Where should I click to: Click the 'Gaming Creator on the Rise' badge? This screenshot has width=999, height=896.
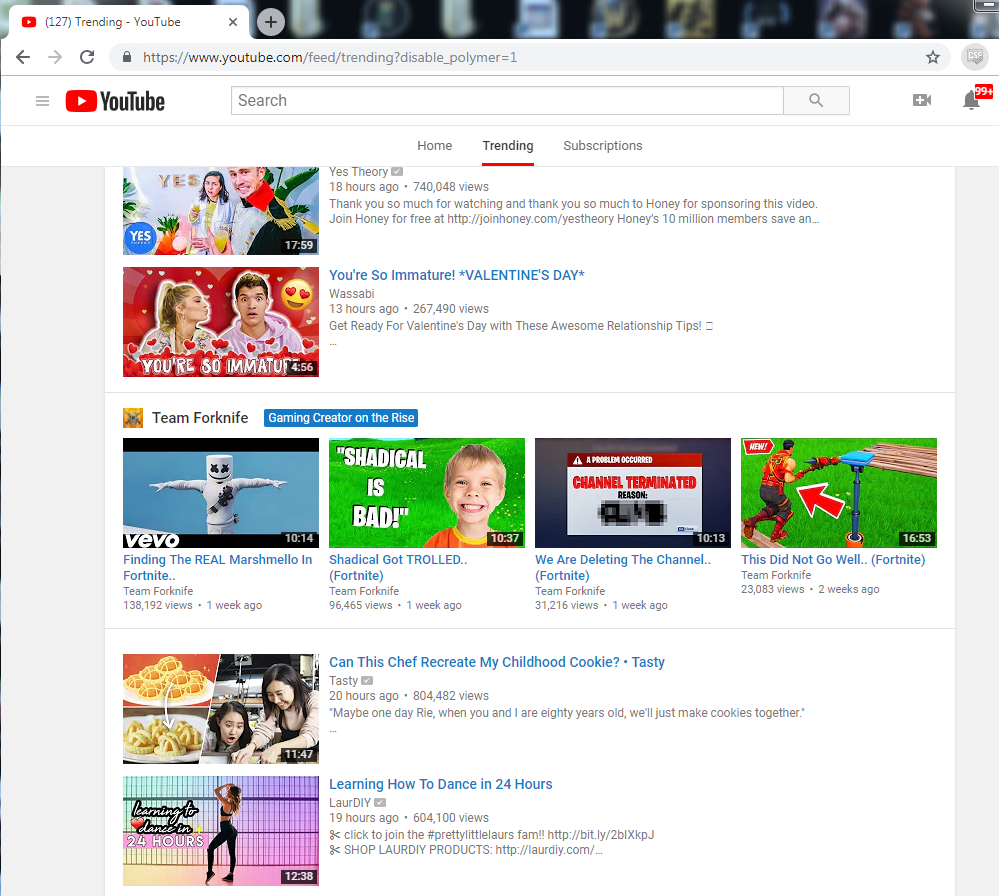pos(340,417)
